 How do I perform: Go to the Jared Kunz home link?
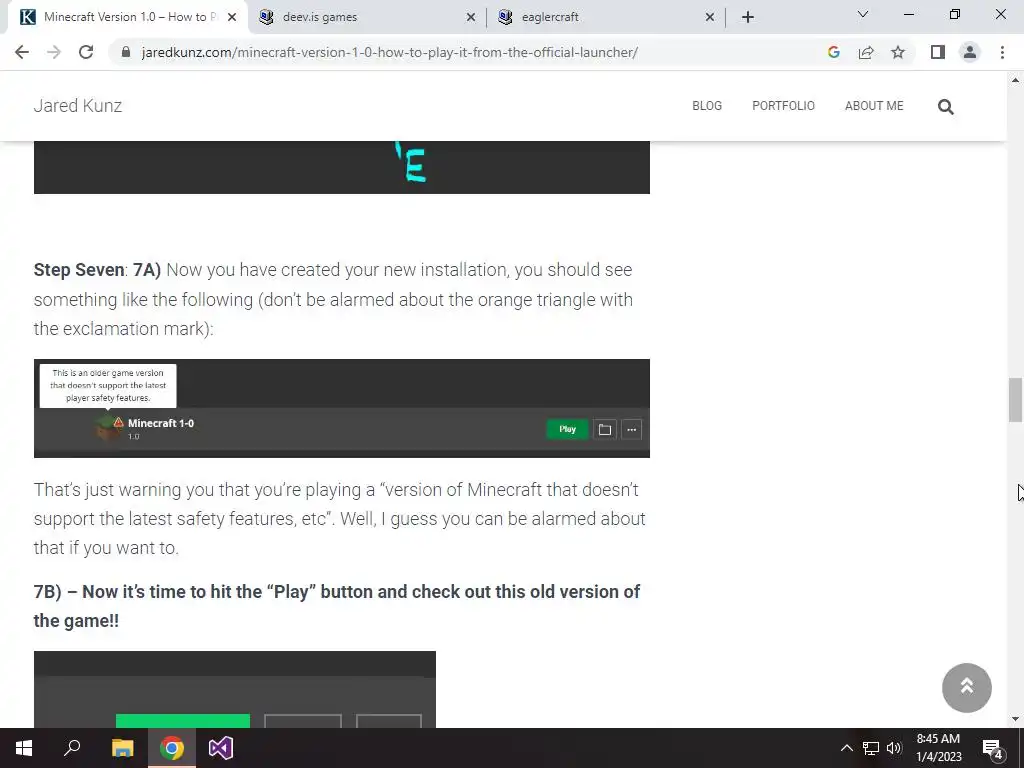[78, 106]
